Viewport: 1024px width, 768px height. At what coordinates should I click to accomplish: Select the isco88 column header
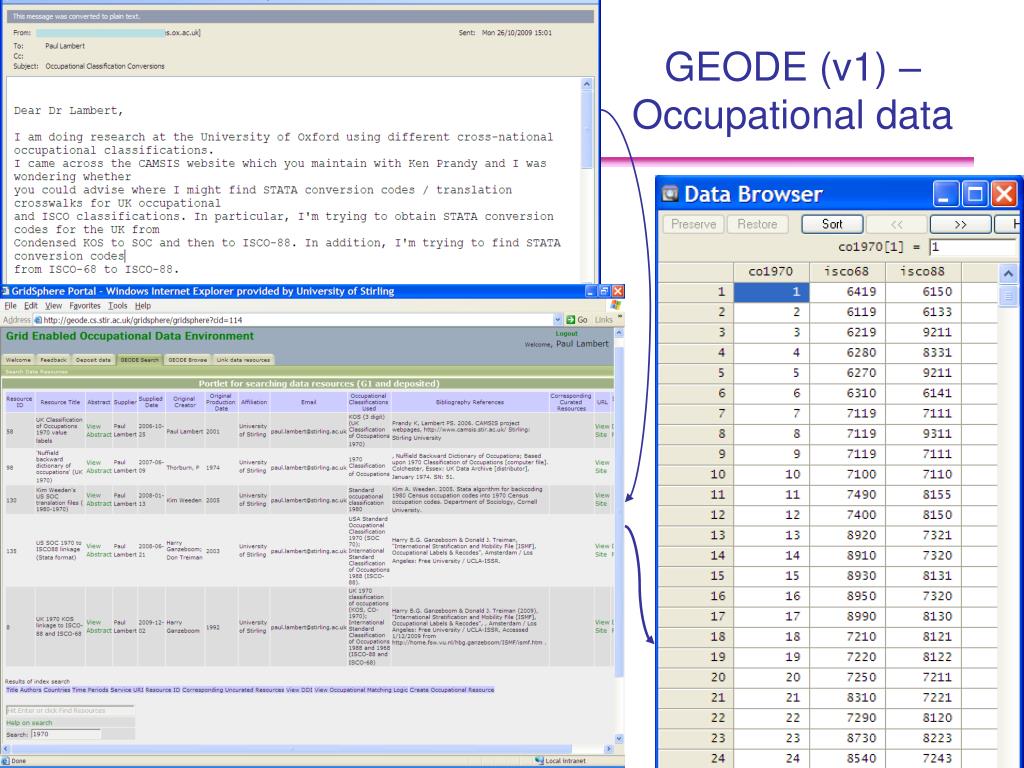923,272
